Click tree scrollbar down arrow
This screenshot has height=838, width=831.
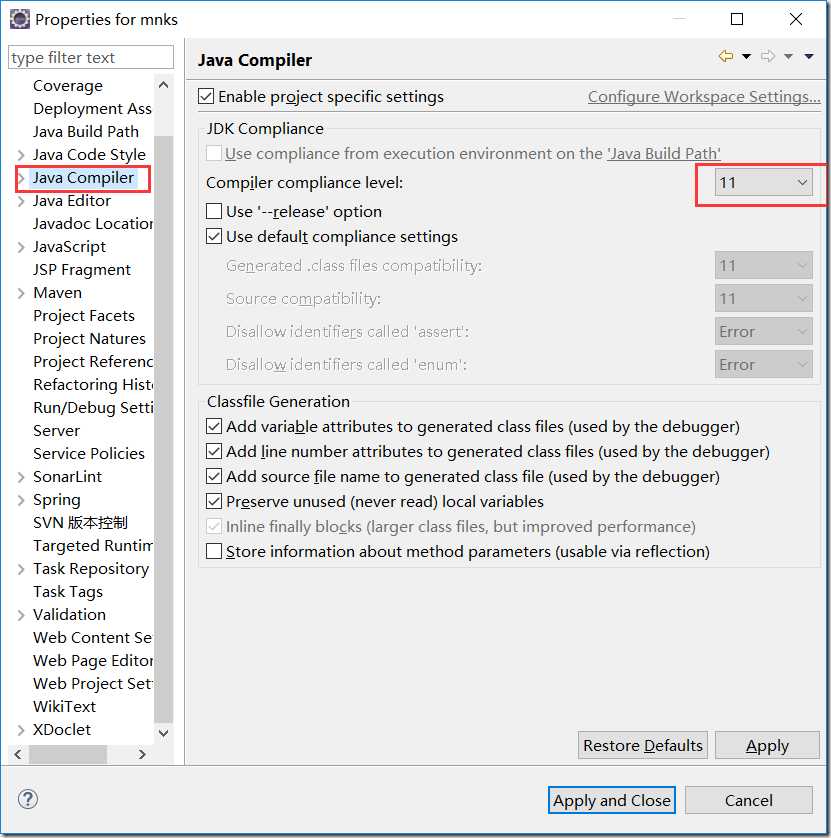tap(164, 733)
